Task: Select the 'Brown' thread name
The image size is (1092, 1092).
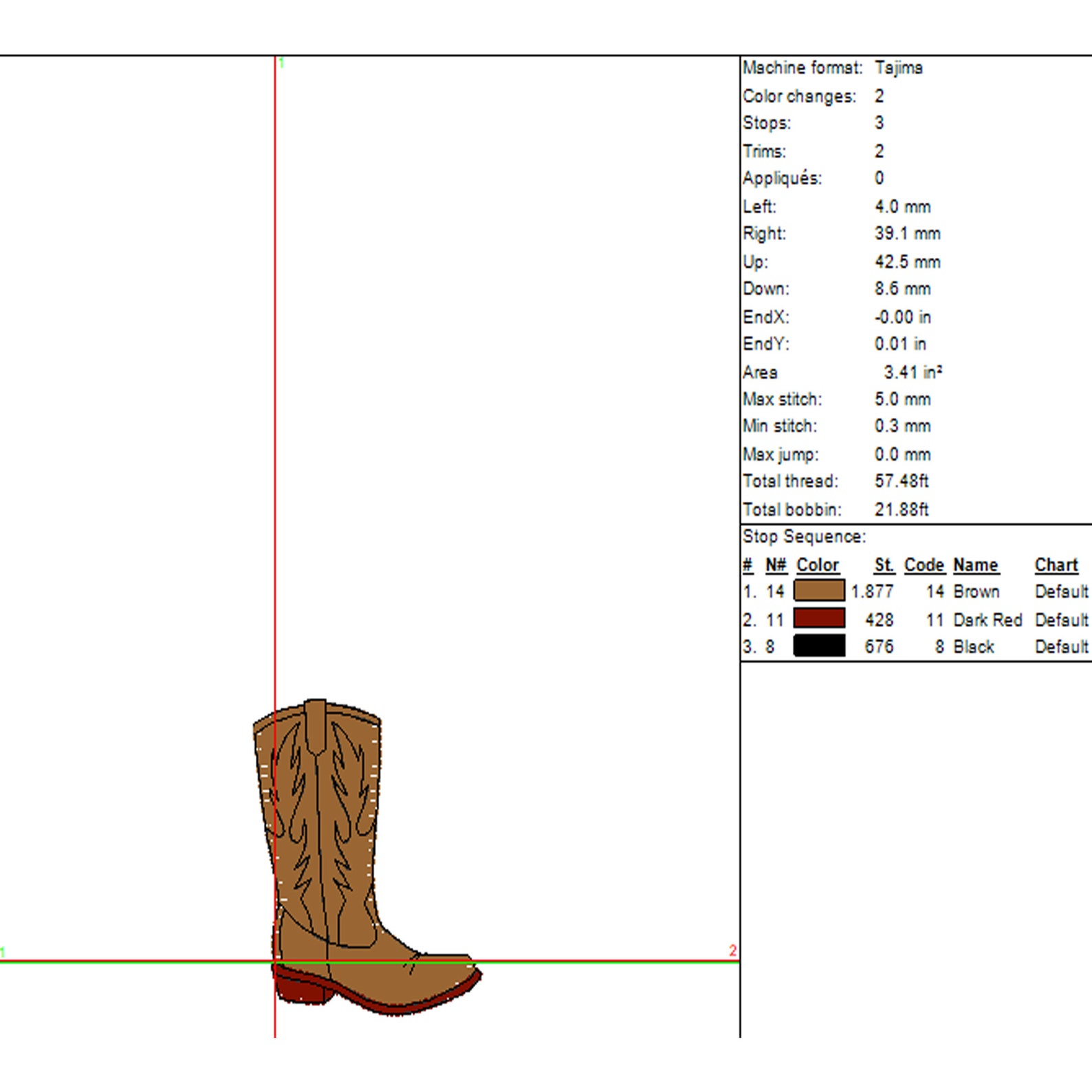Action: tap(976, 591)
